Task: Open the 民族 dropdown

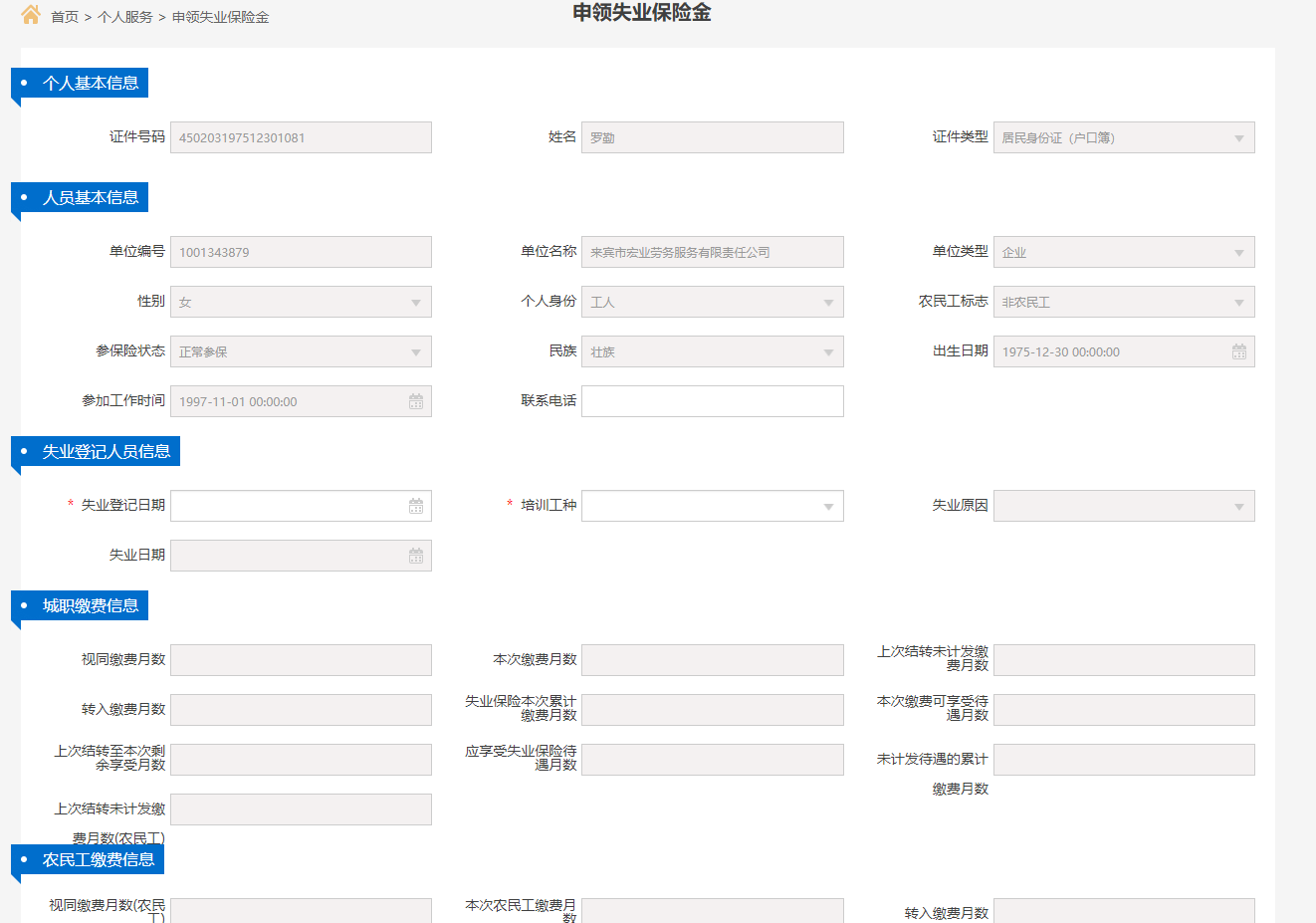Action: [x=828, y=352]
